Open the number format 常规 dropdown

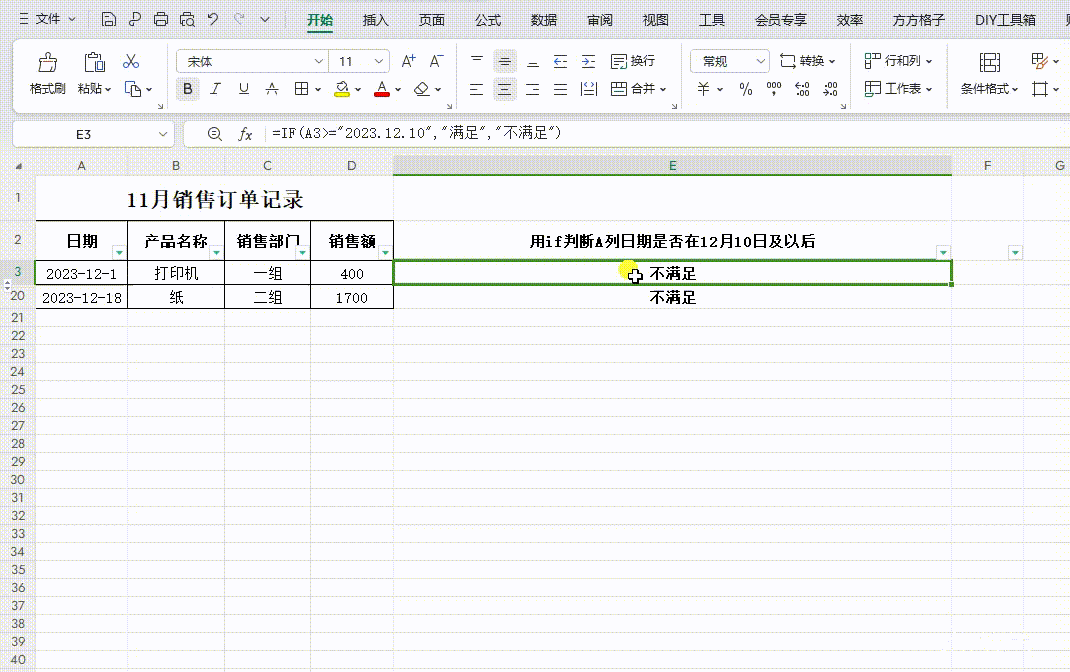[x=760, y=61]
